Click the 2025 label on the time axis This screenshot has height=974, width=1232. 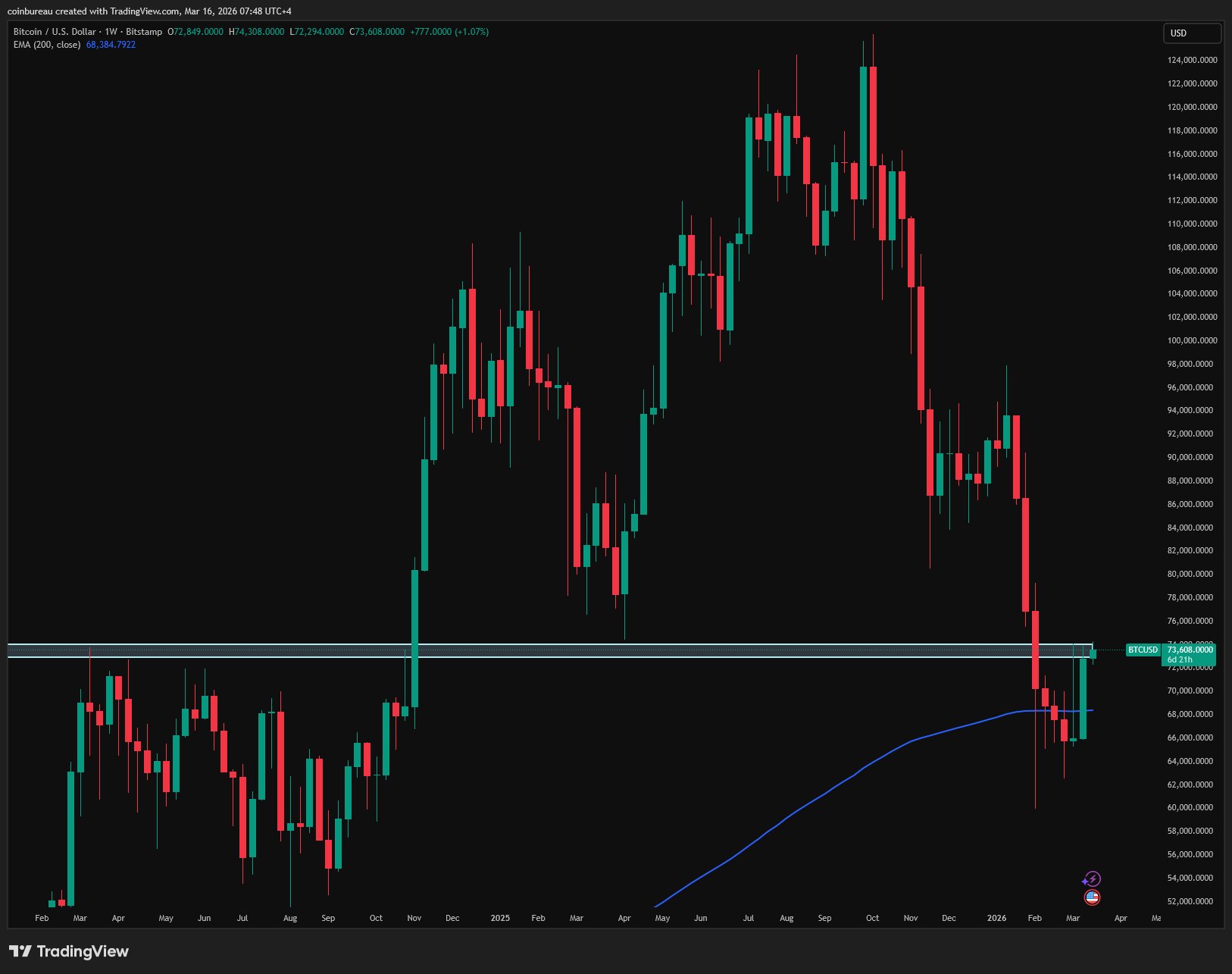[499, 918]
